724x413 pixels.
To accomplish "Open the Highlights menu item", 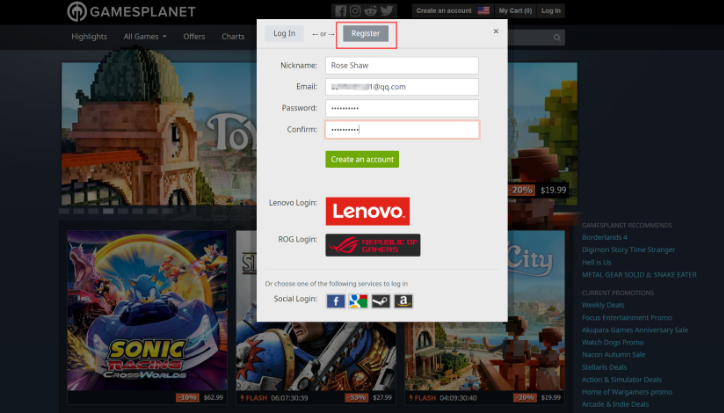I will [89, 36].
